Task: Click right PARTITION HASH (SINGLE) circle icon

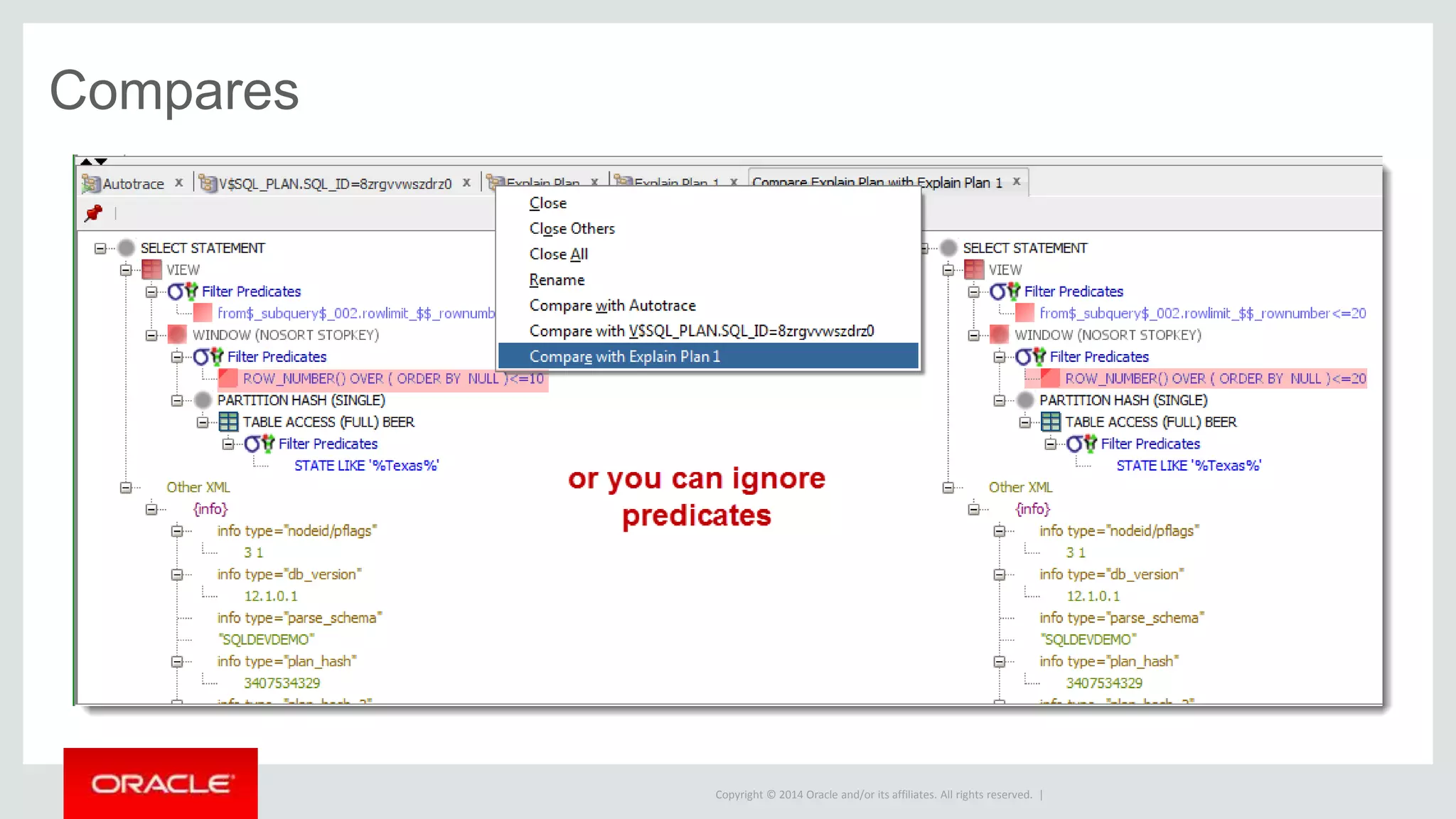Action: point(1024,400)
